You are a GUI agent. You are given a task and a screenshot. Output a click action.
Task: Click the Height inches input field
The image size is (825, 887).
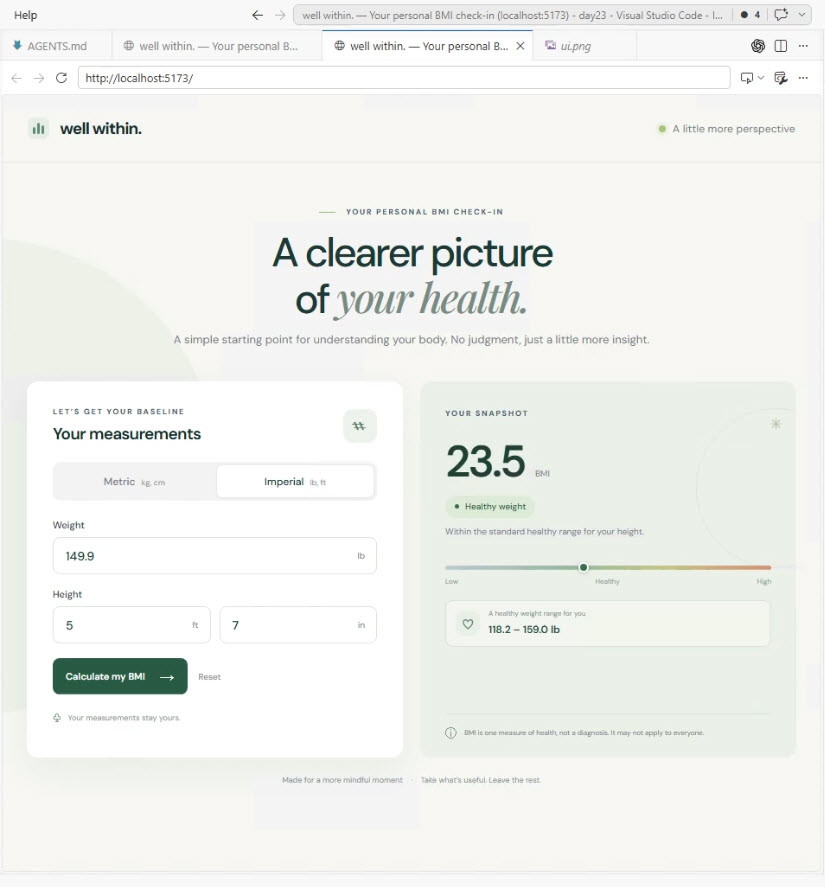[298, 625]
